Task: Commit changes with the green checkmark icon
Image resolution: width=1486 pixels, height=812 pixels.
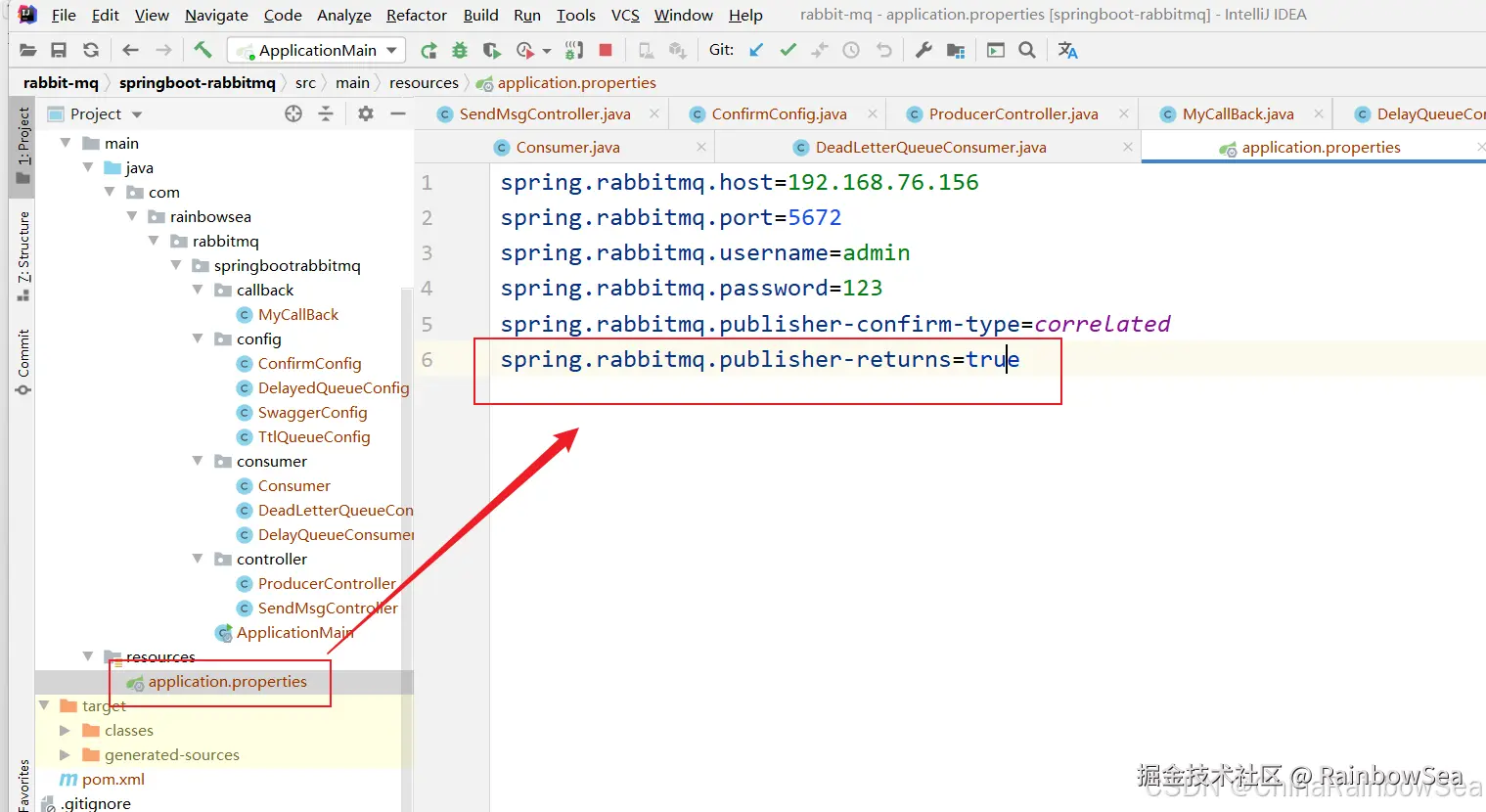Action: coord(788,50)
